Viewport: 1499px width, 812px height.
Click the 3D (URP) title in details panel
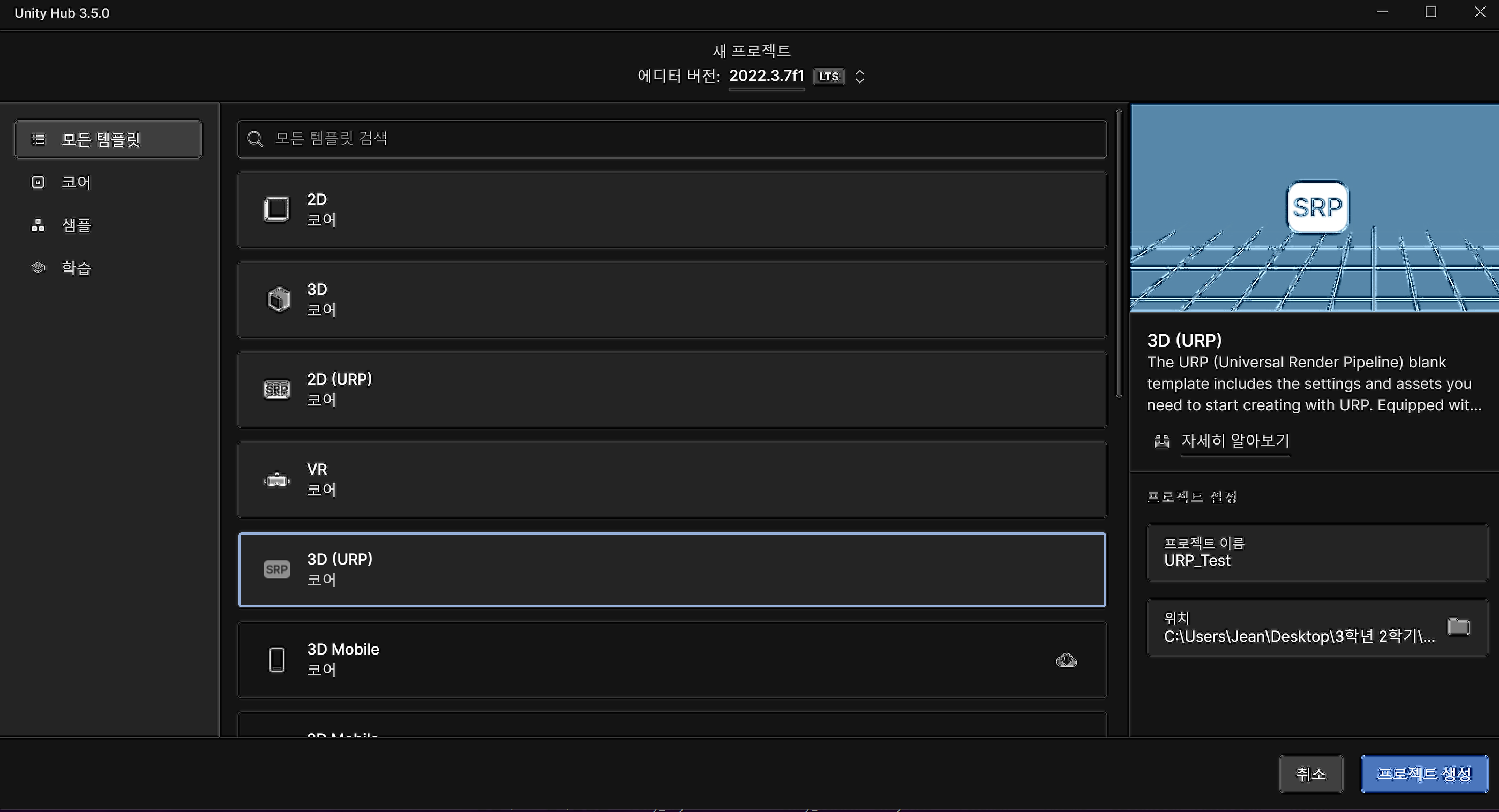1184,340
